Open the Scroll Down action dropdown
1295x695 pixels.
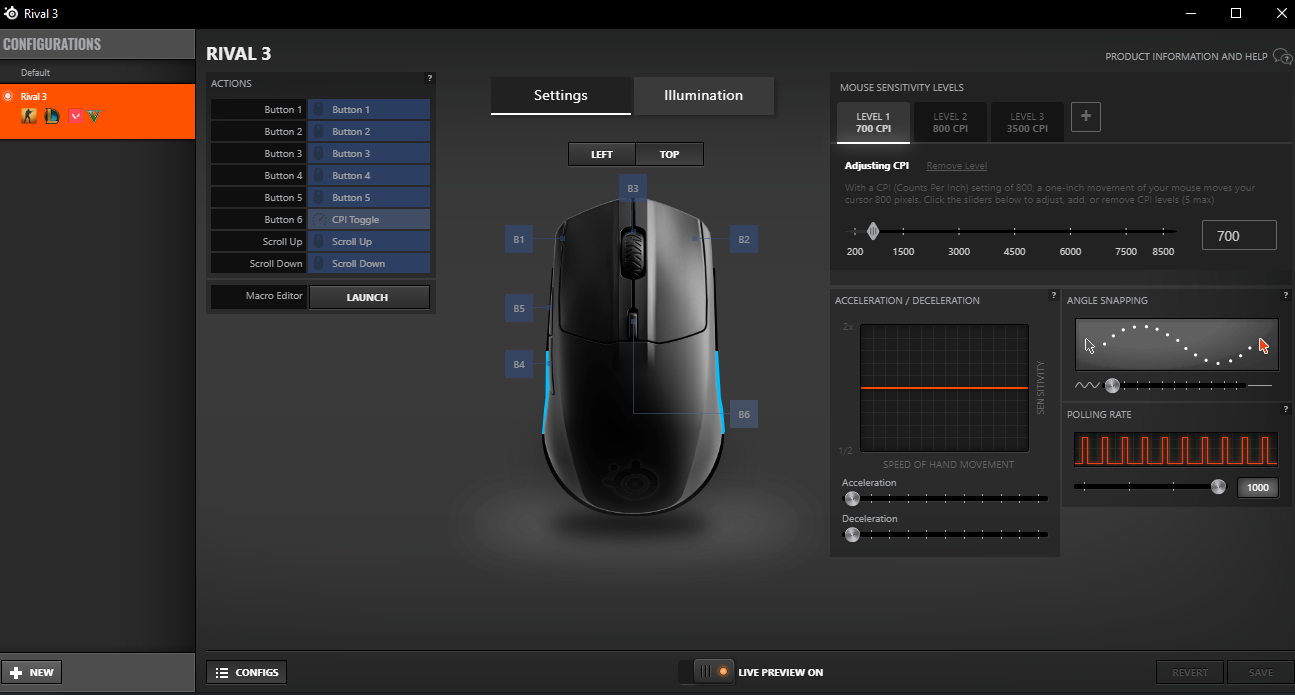point(369,263)
